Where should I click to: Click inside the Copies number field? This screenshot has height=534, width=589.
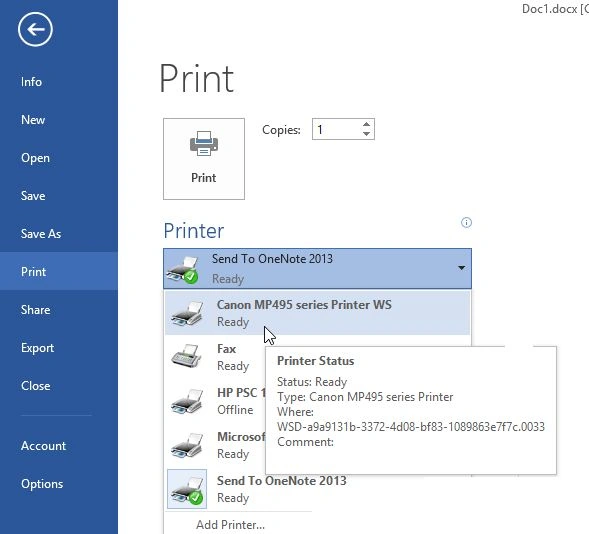pos(337,130)
